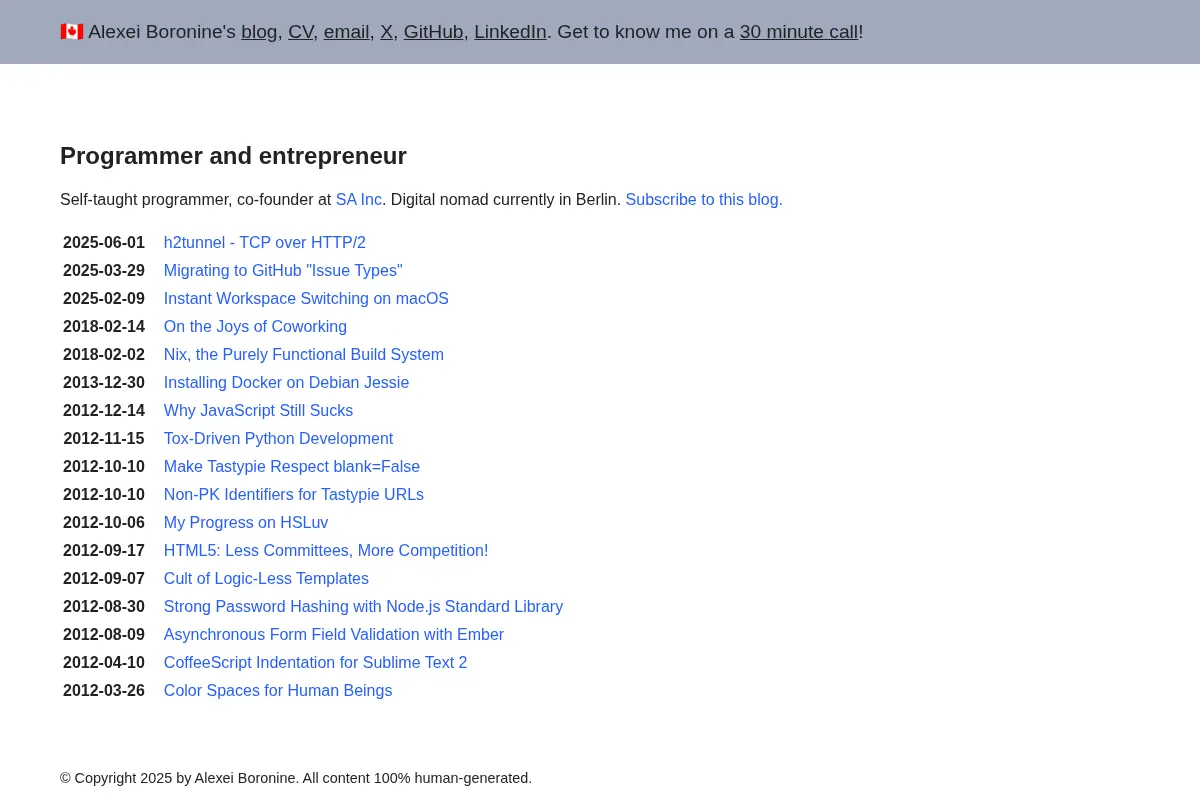Read My Progress on HSLuv post
1200x800 pixels.
(x=246, y=523)
